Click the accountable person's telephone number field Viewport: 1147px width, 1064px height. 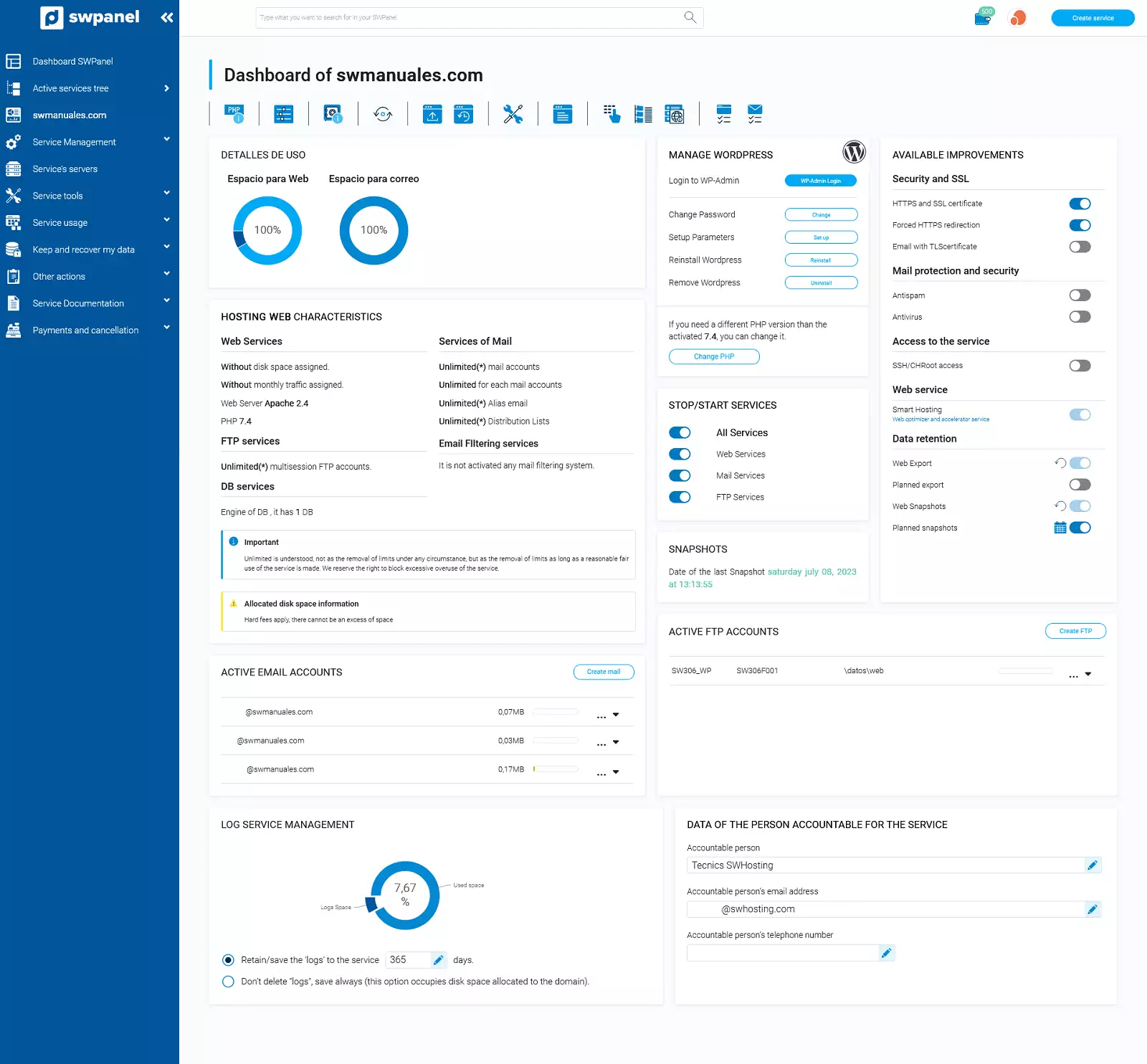[x=782, y=953]
